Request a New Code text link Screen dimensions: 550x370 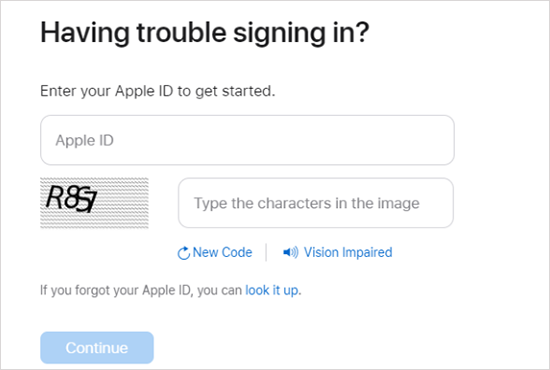point(222,252)
